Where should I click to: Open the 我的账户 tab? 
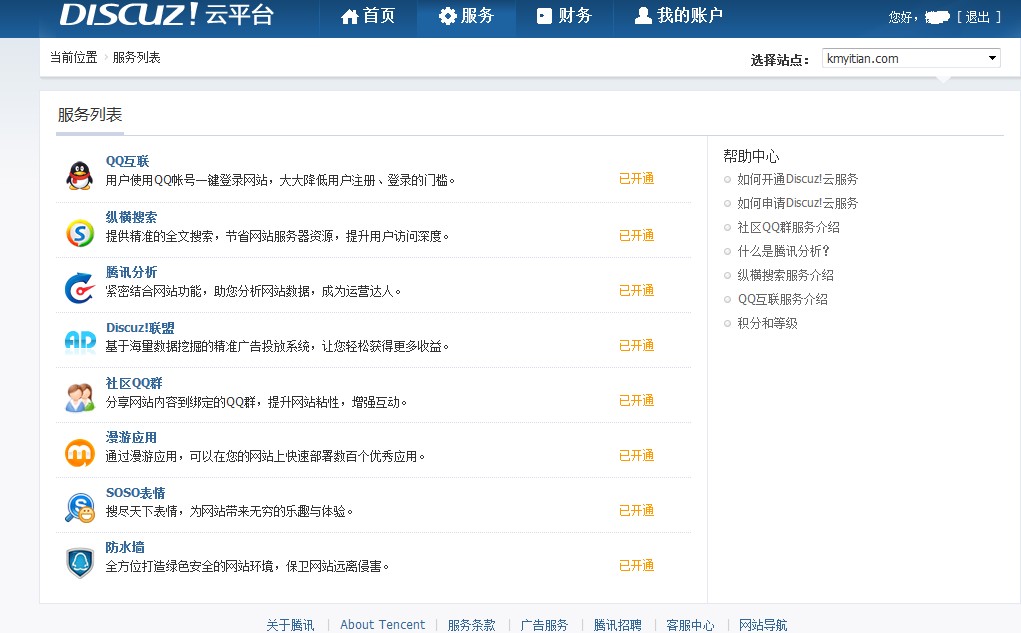(678, 16)
